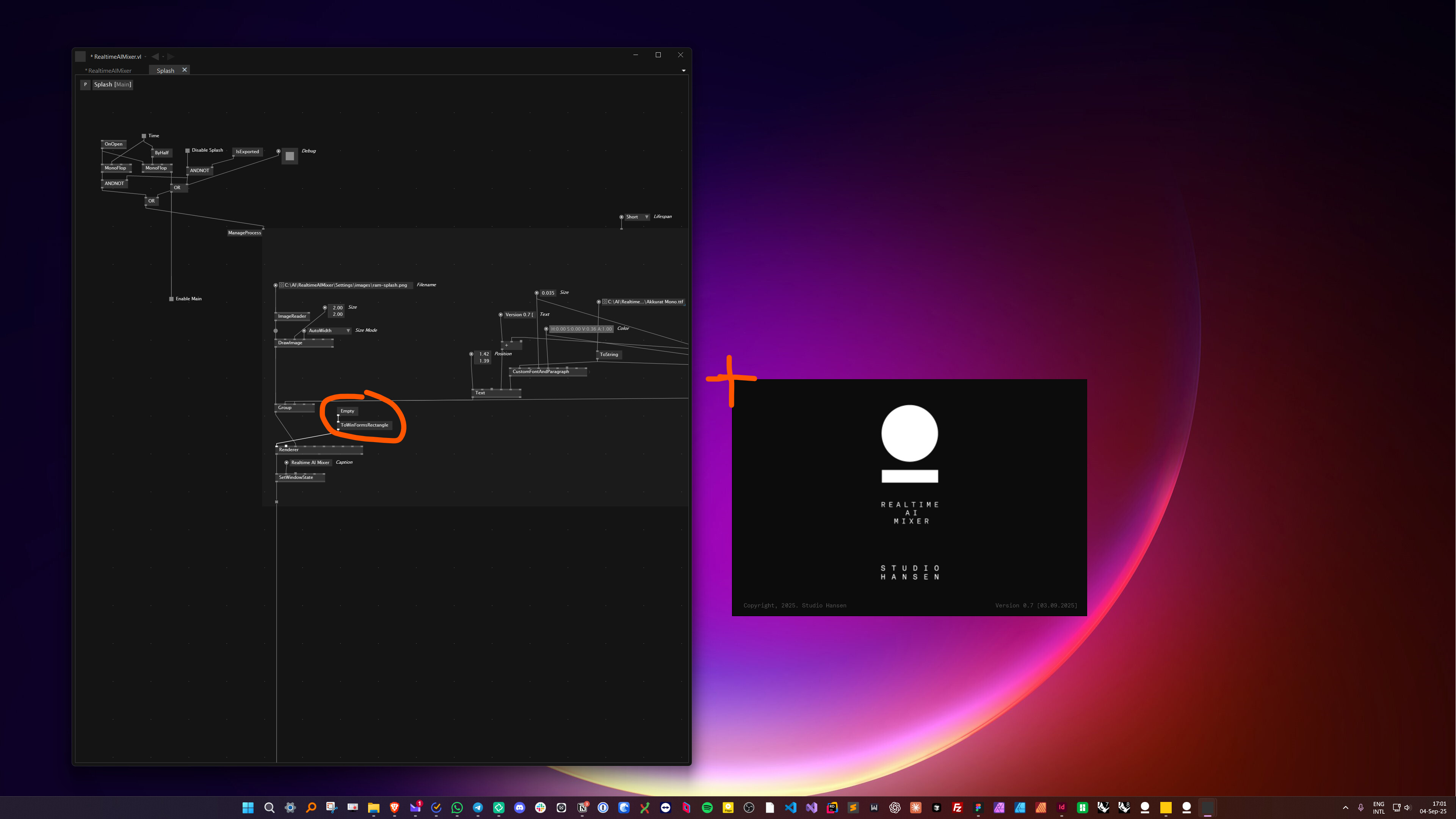Viewport: 1456px width, 819px height.
Task: Click the P patch-type icon beside Splash
Action: [85, 84]
